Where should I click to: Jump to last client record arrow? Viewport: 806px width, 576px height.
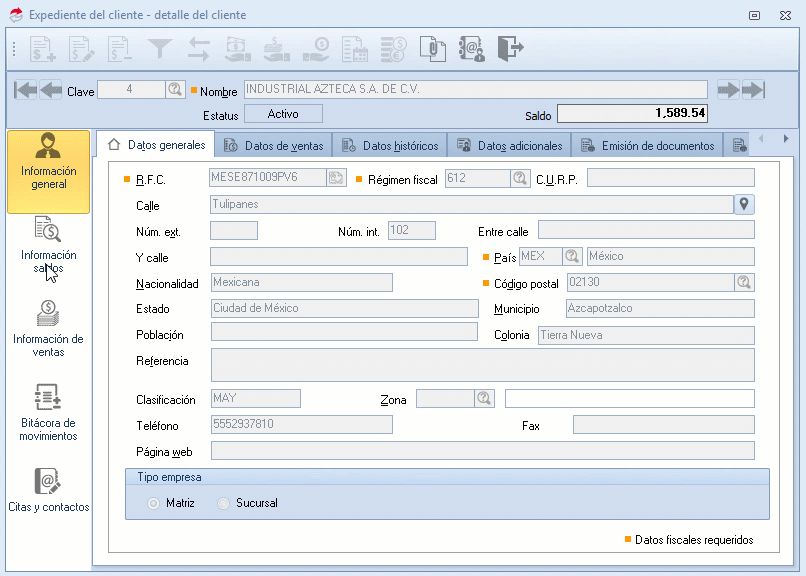click(754, 90)
